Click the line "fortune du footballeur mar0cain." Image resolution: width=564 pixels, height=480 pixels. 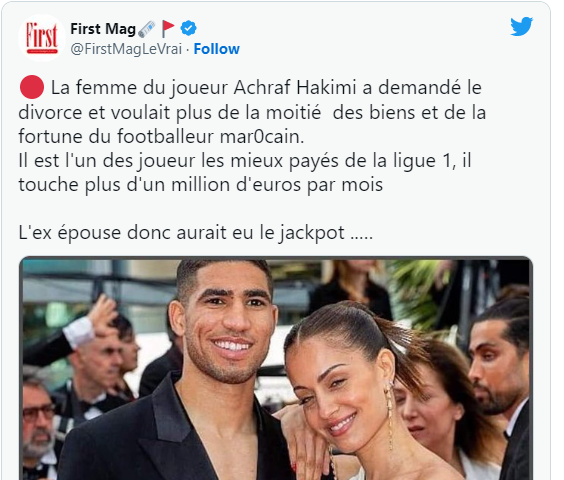click(161, 136)
